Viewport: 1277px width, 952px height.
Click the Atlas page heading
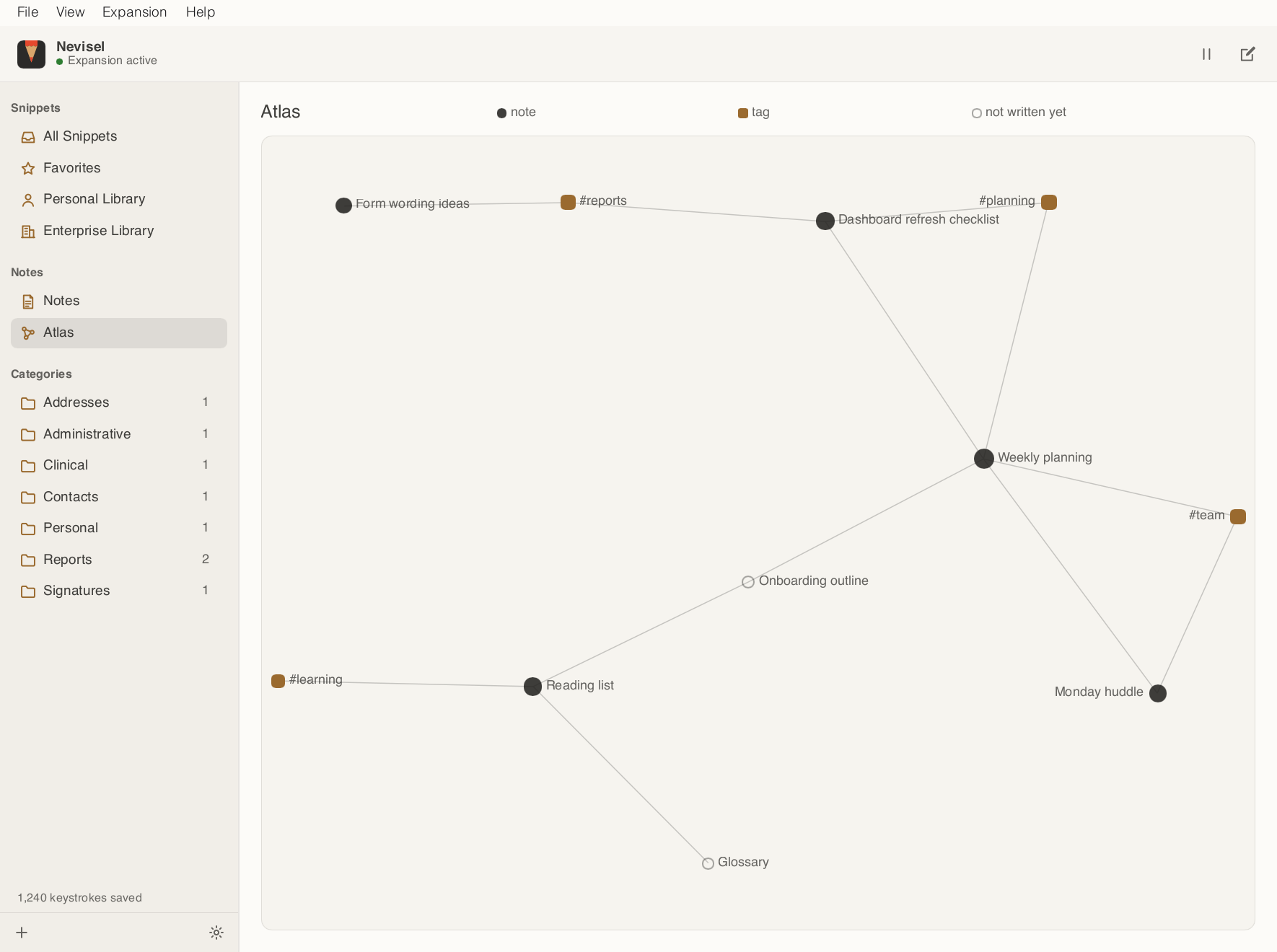281,112
